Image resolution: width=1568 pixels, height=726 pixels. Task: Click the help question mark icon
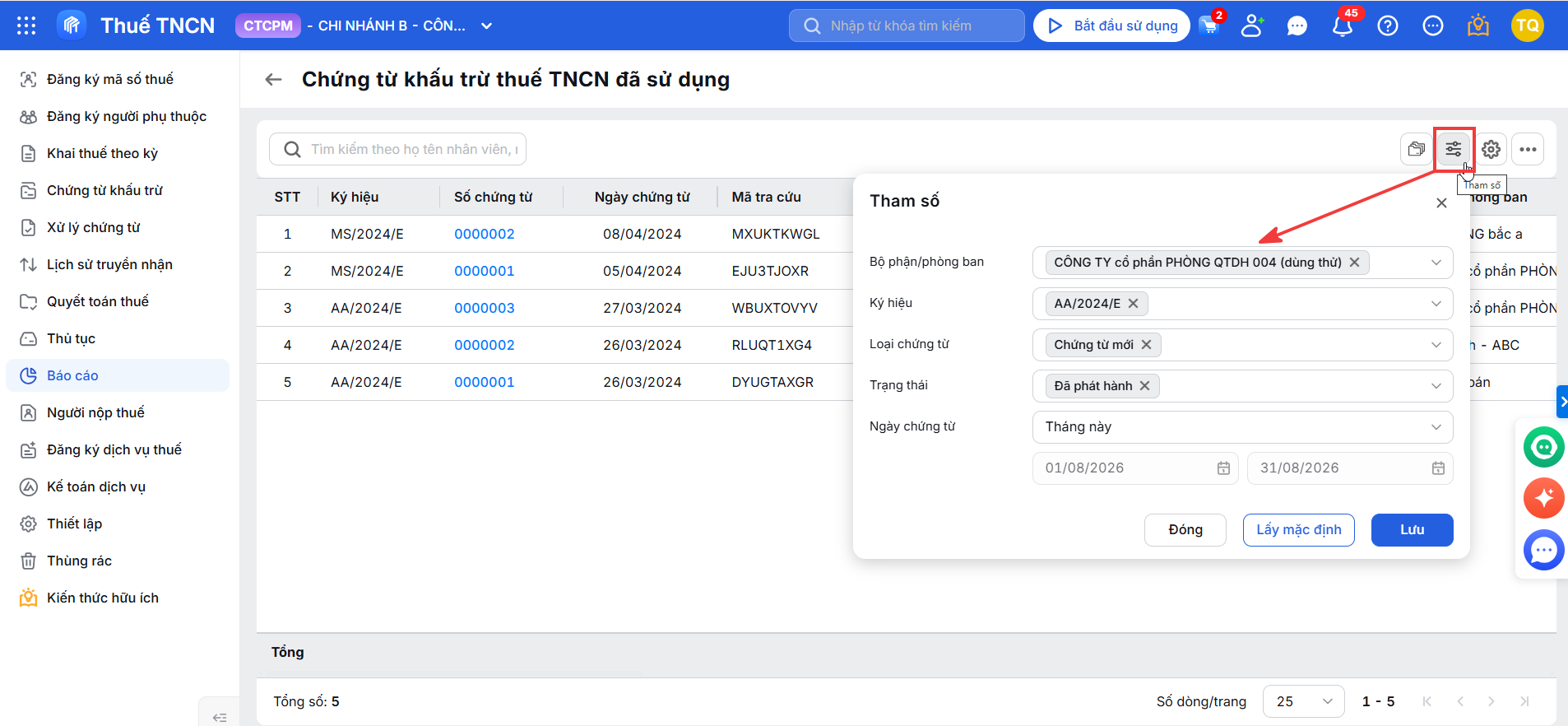coord(1388,26)
